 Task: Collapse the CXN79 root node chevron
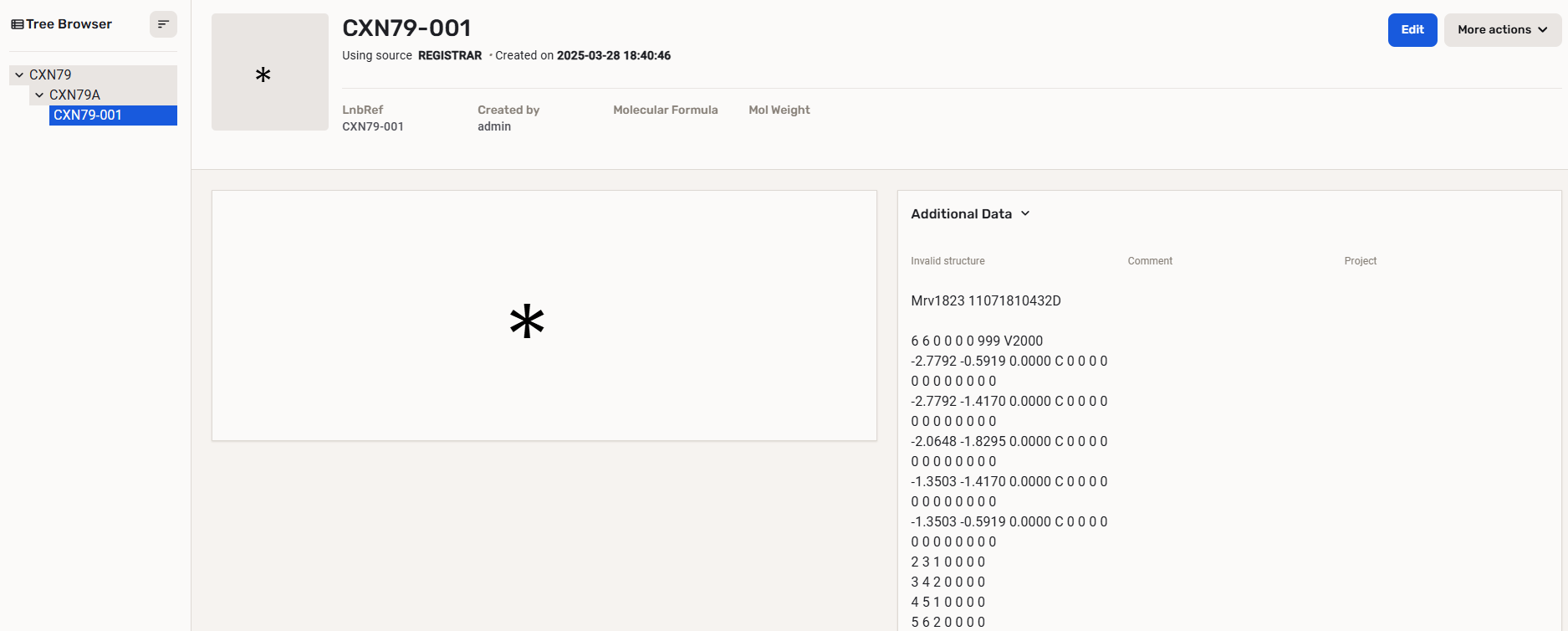19,75
